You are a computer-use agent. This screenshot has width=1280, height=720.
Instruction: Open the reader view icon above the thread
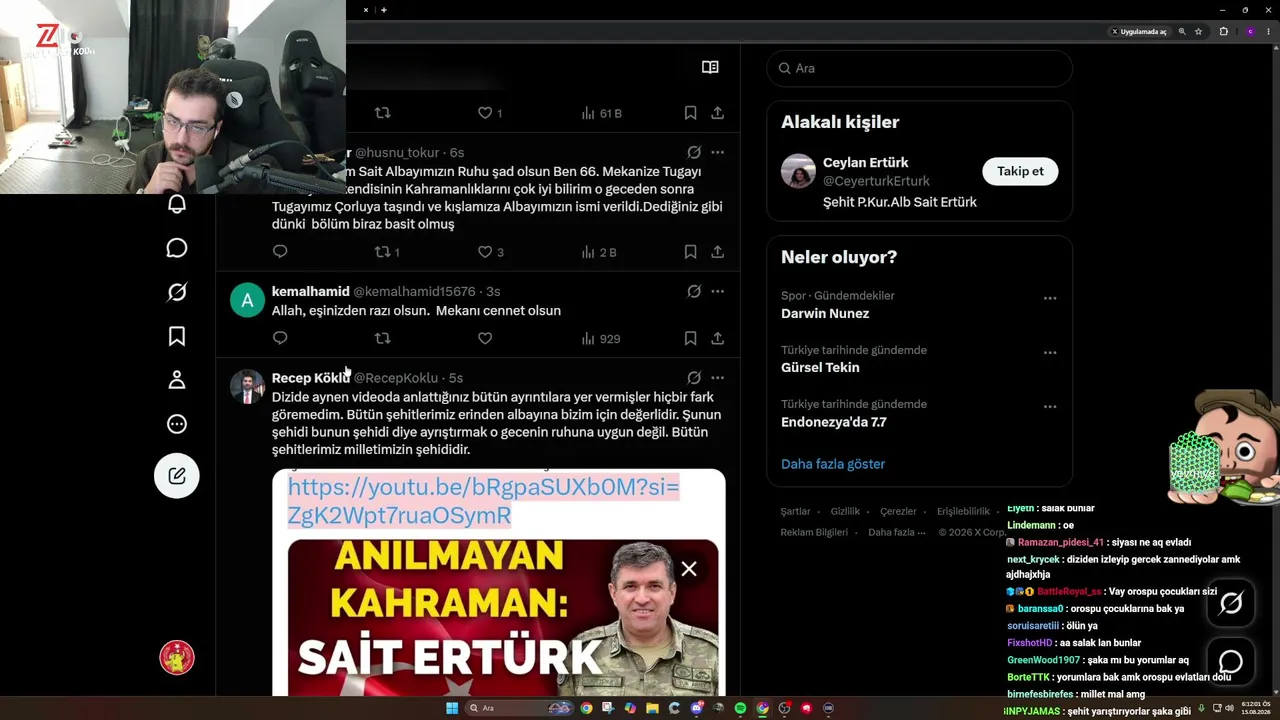(710, 67)
